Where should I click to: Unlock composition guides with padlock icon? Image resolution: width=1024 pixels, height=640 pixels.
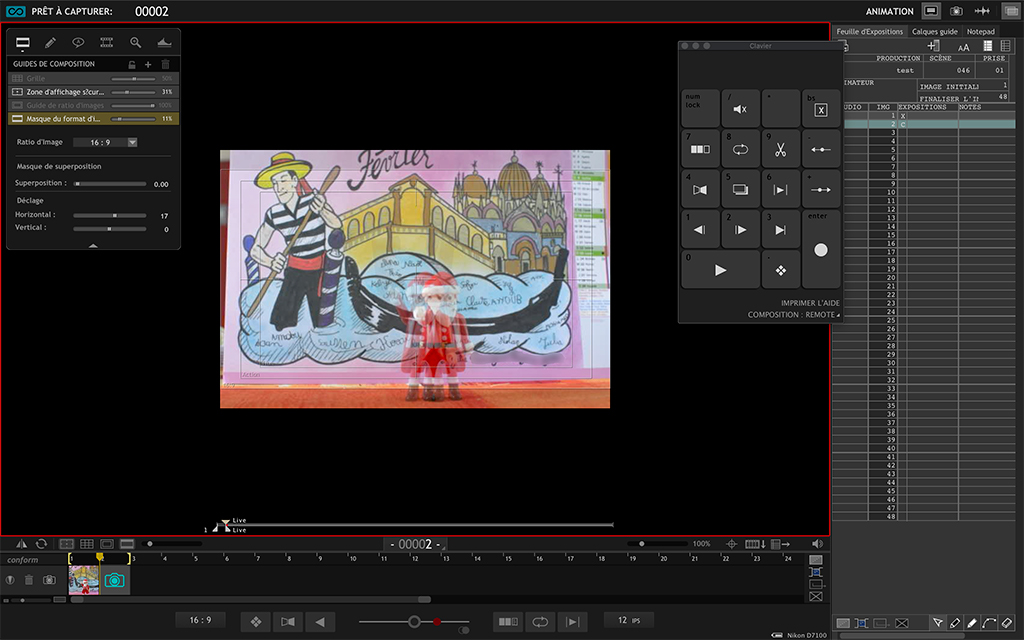pyautogui.click(x=132, y=64)
